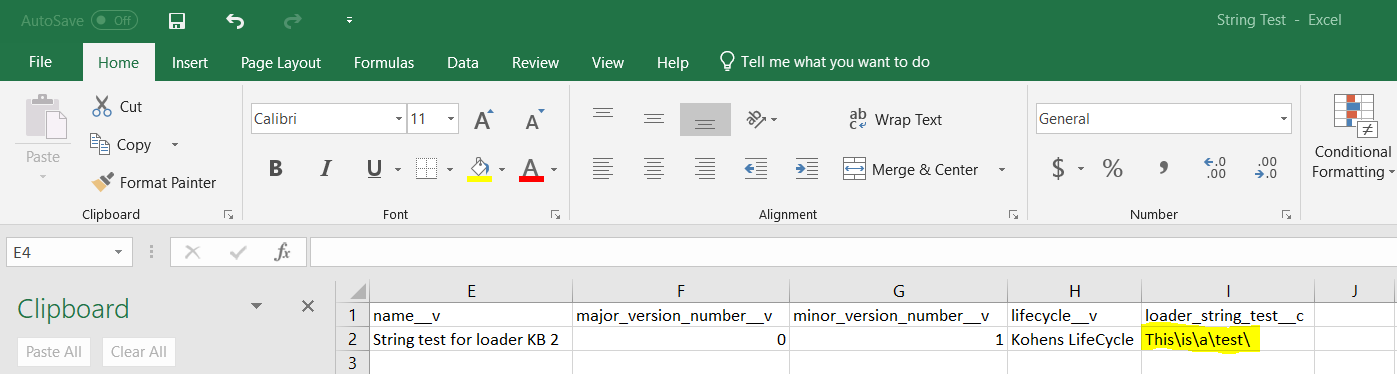Image resolution: width=1397 pixels, height=374 pixels.
Task: Toggle Underline formatting
Action: pos(373,169)
